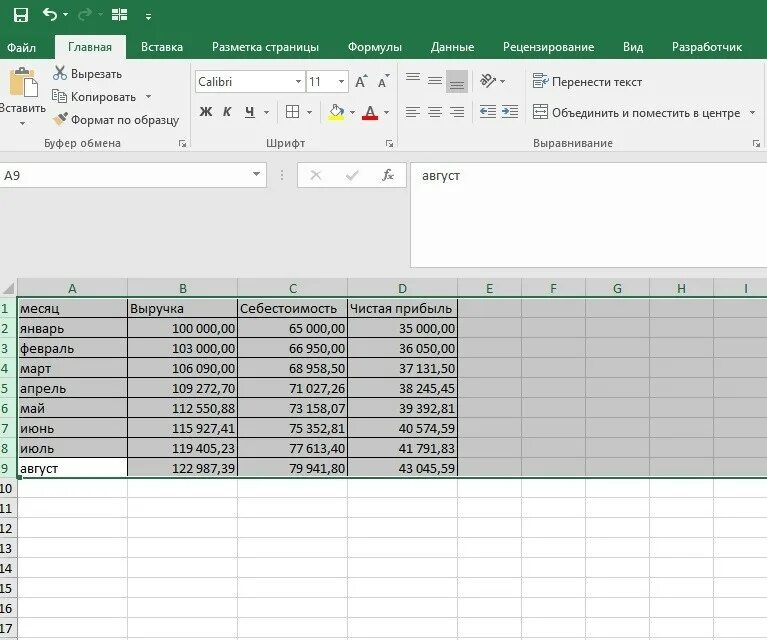Click the Вставить paste clipboard icon
Image resolution: width=767 pixels, height=640 pixels.
coord(23,82)
